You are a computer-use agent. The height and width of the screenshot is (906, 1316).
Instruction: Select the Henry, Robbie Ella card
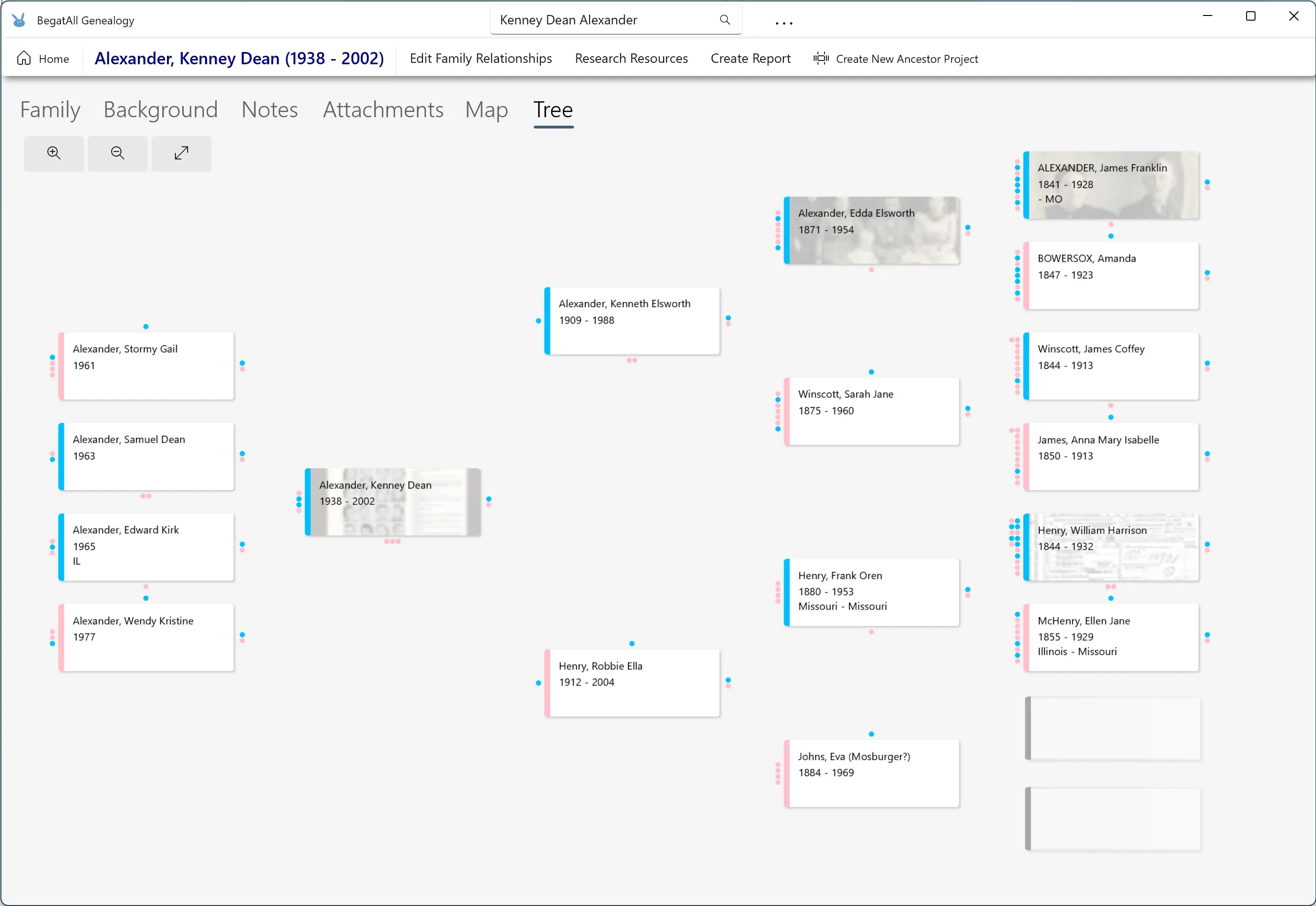pos(632,683)
